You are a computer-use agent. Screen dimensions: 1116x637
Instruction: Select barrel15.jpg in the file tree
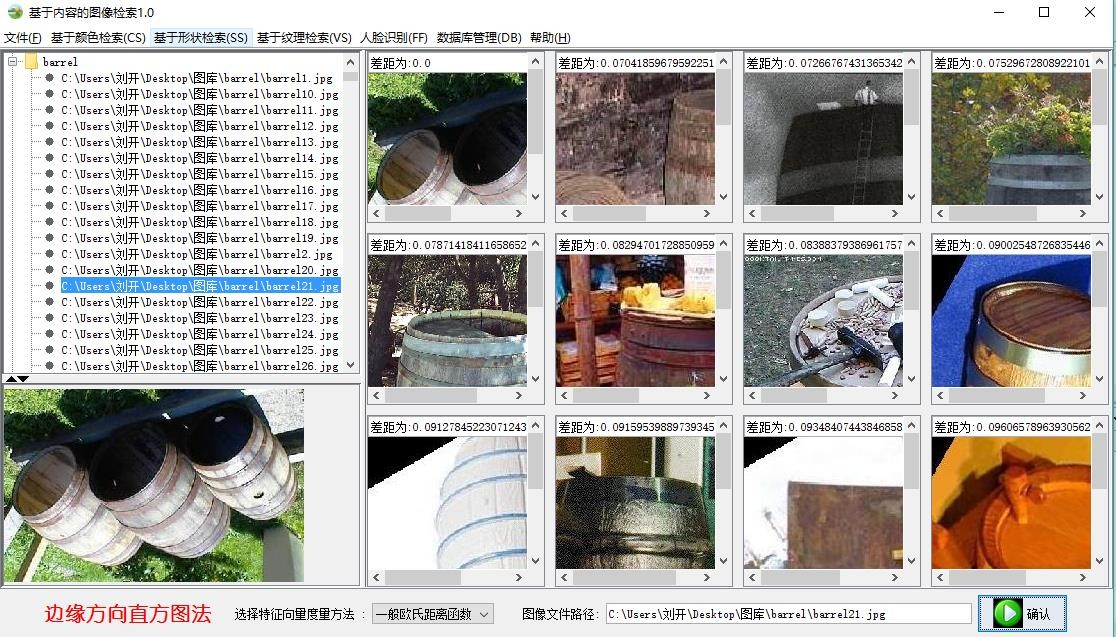point(199,174)
